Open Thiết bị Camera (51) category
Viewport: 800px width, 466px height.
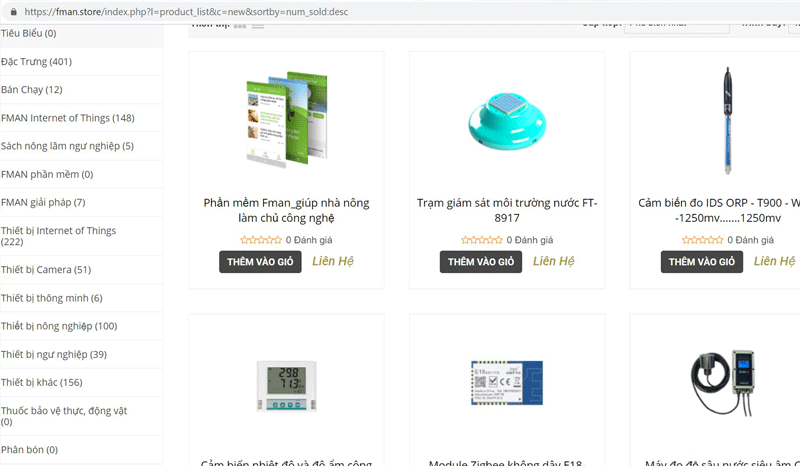tap(46, 269)
